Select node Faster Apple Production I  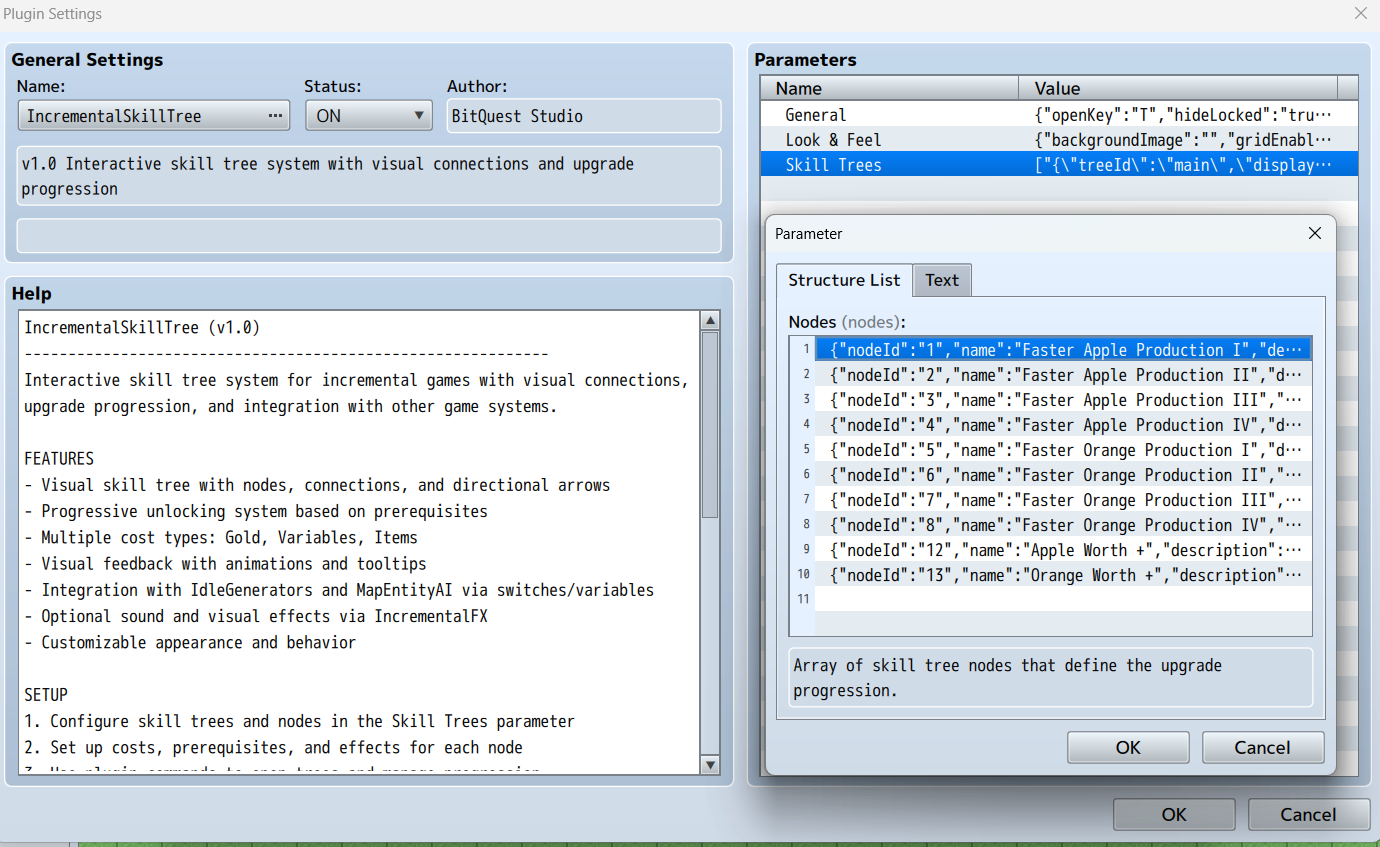[1063, 350]
